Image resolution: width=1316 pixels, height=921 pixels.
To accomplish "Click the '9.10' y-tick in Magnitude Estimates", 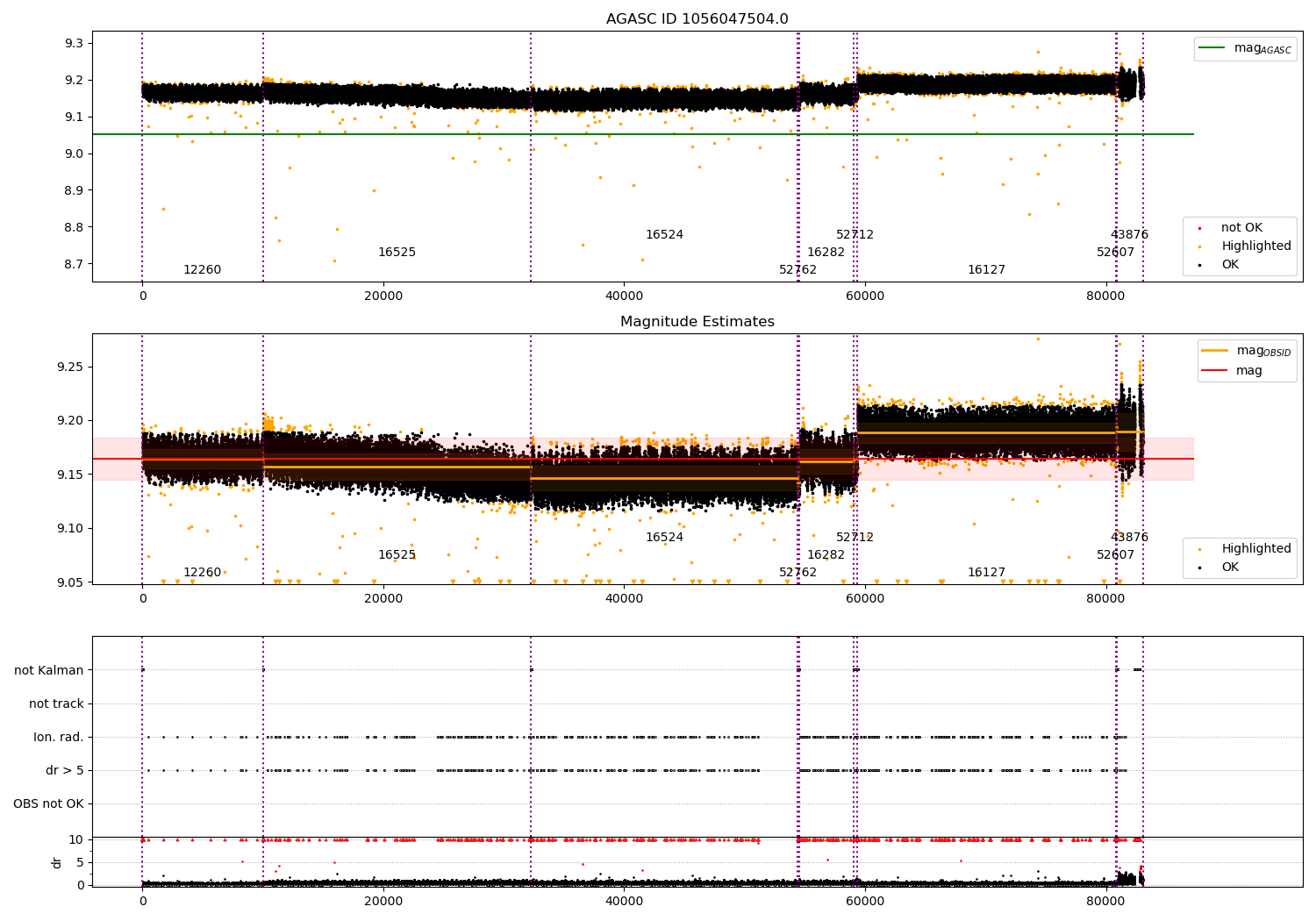I will tap(71, 529).
